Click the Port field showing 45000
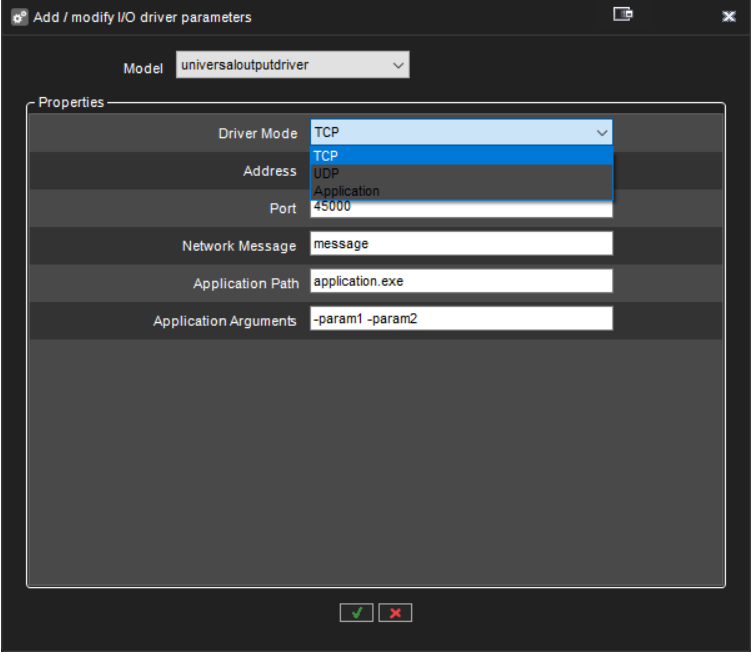 (x=461, y=209)
